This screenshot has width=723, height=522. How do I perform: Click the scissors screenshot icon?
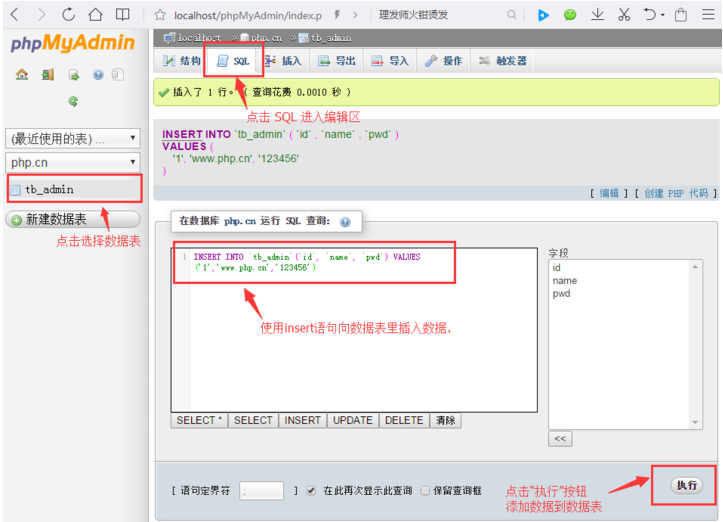coord(624,15)
